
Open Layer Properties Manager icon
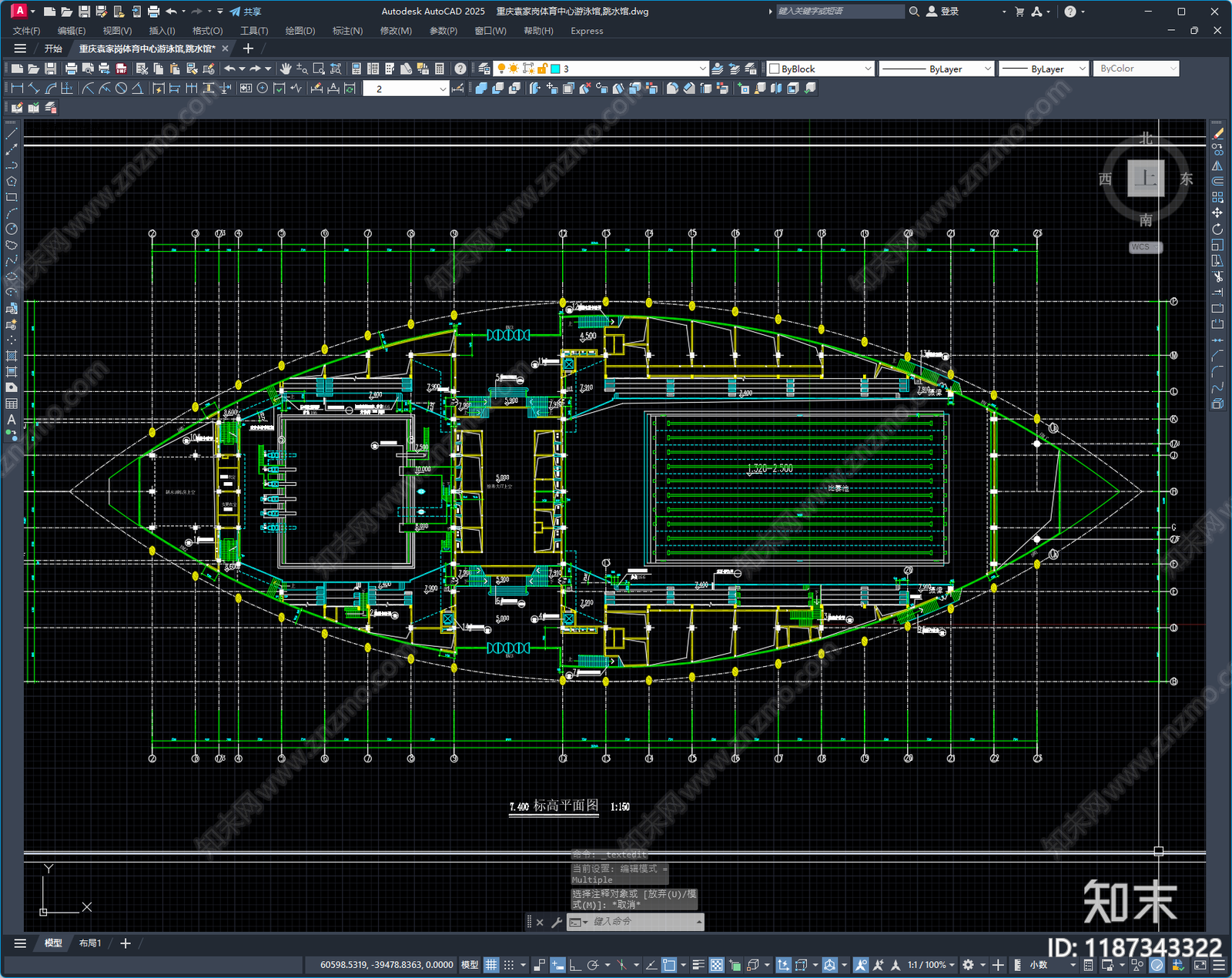(x=484, y=69)
